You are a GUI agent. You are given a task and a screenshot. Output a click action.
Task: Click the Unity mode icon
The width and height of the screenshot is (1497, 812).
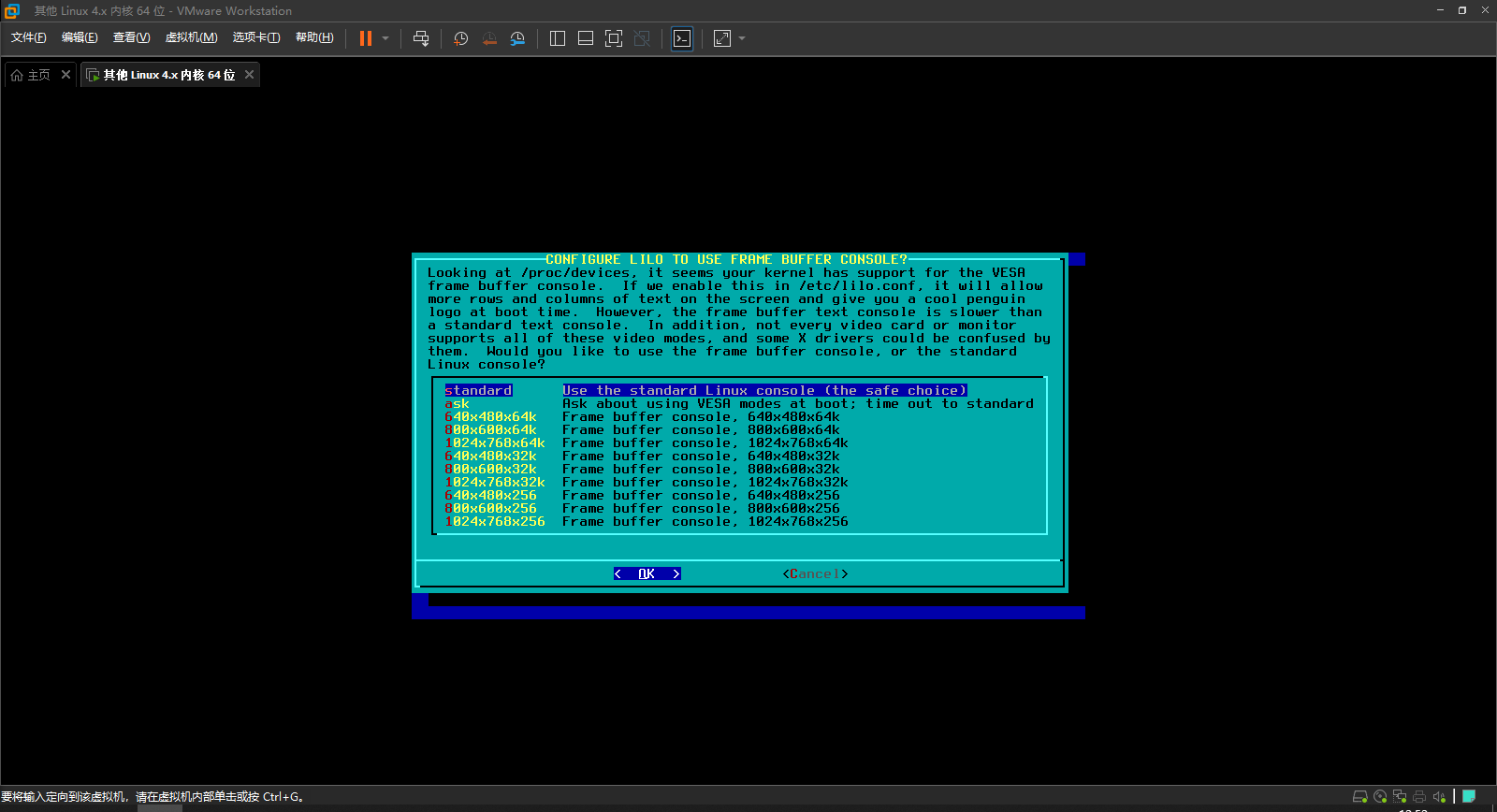(642, 38)
